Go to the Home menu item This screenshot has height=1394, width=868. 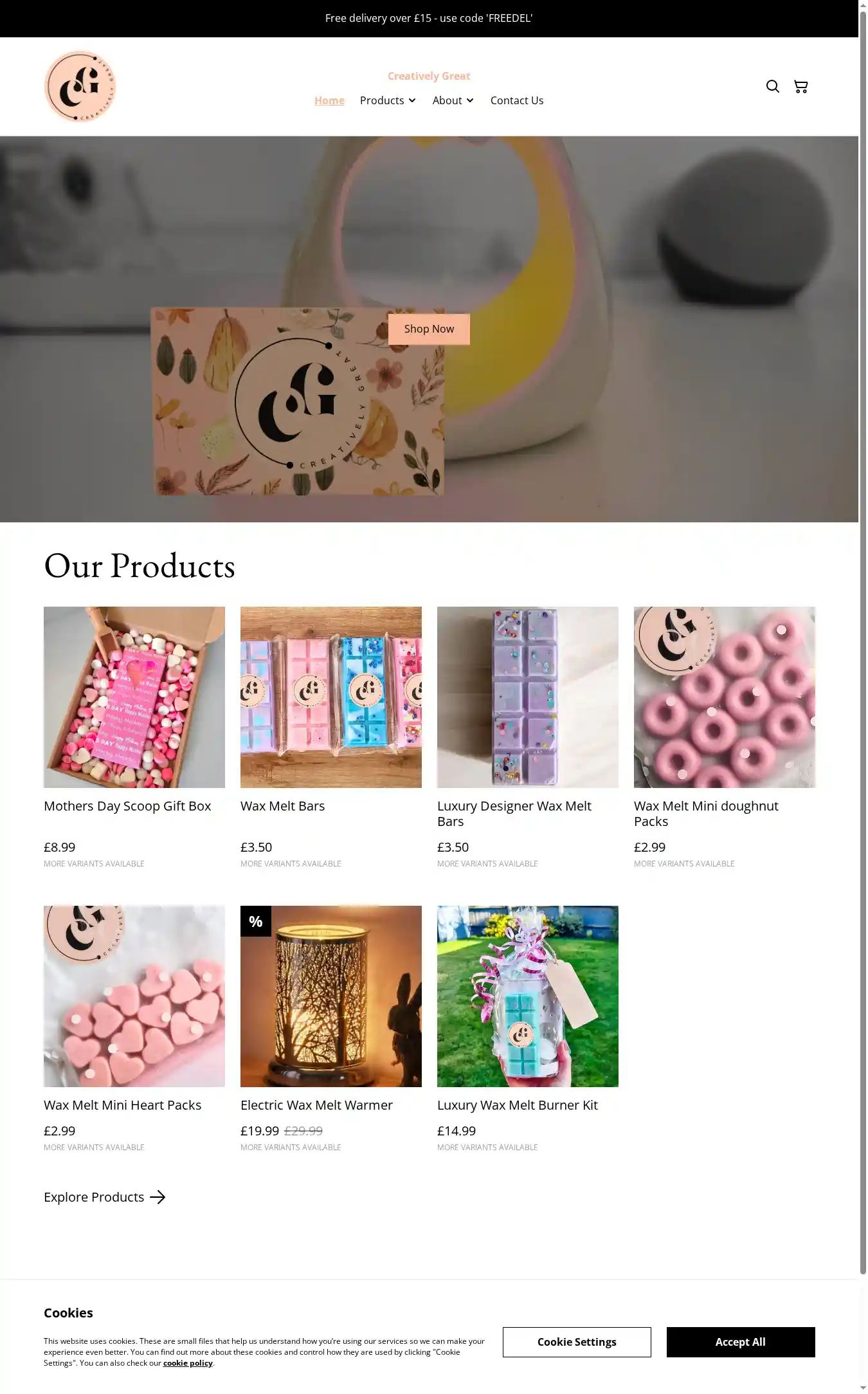[329, 100]
